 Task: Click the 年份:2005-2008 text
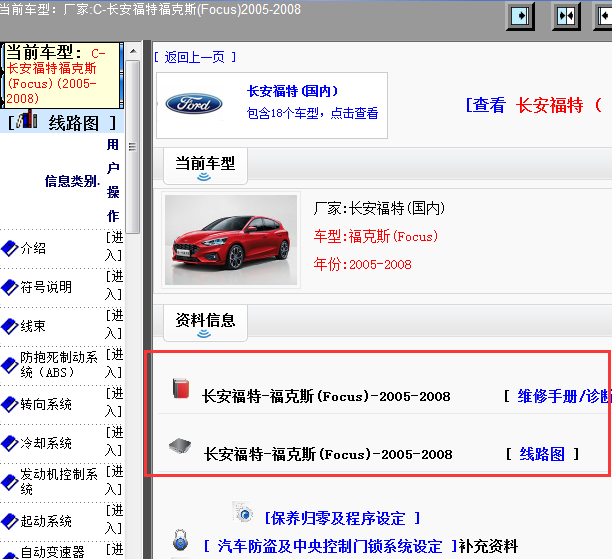363,264
